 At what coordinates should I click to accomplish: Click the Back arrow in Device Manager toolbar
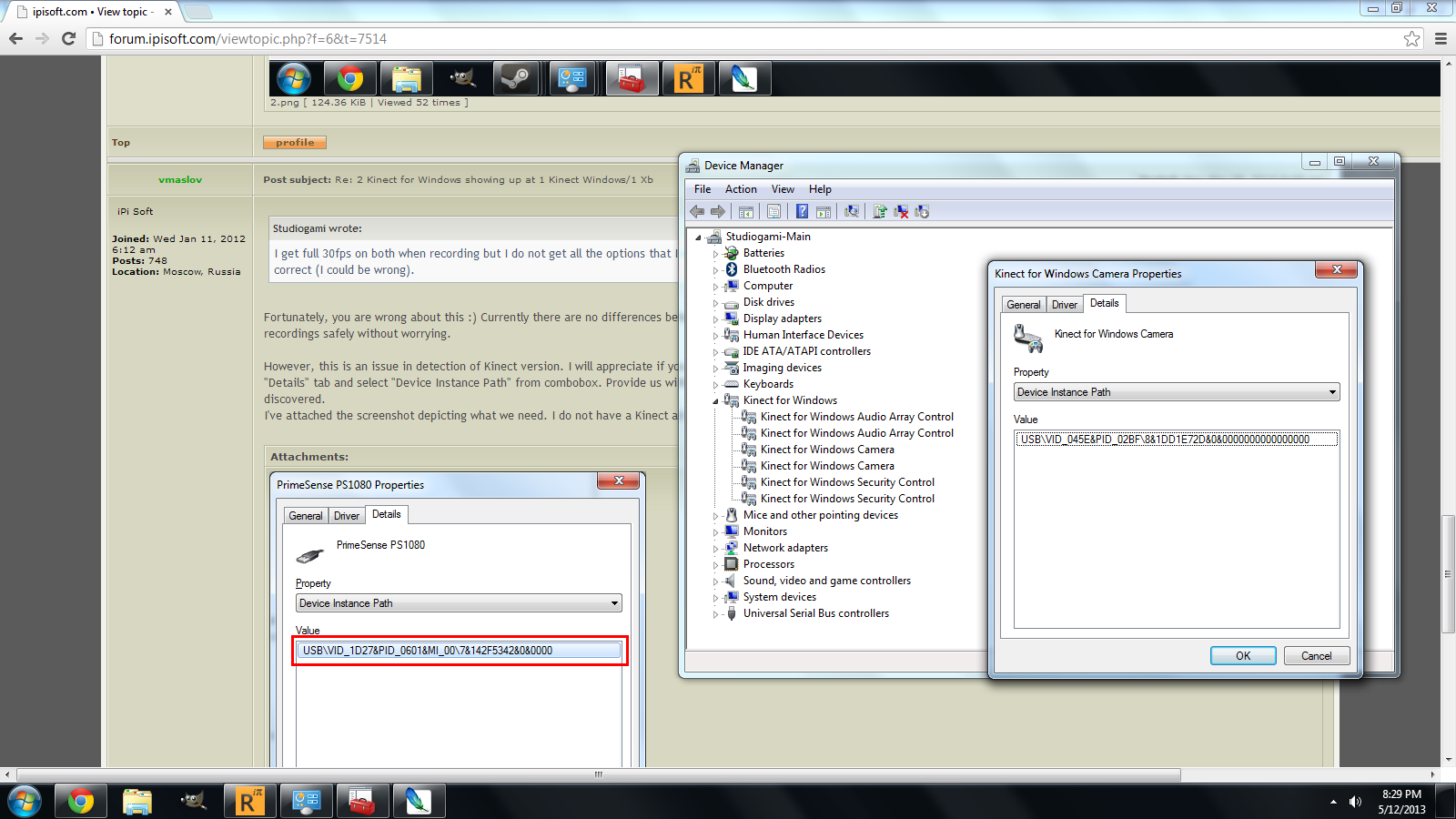click(x=697, y=212)
